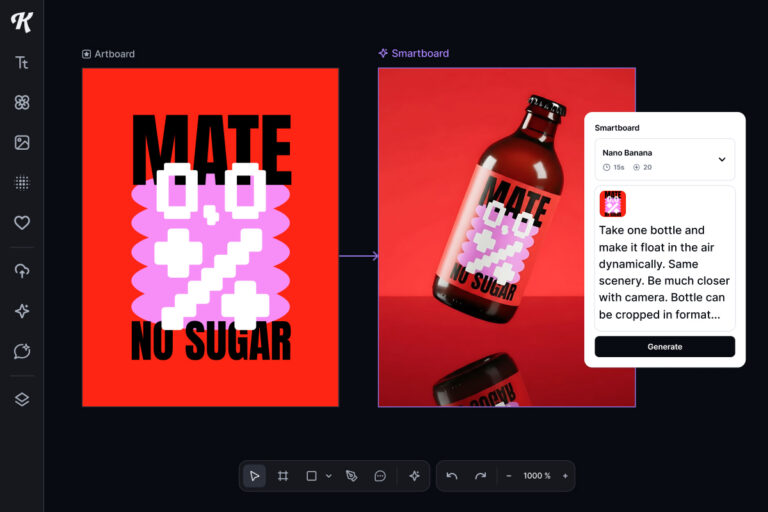768x512 pixels.
Task: Zoom out with the minus button
Action: (509, 476)
